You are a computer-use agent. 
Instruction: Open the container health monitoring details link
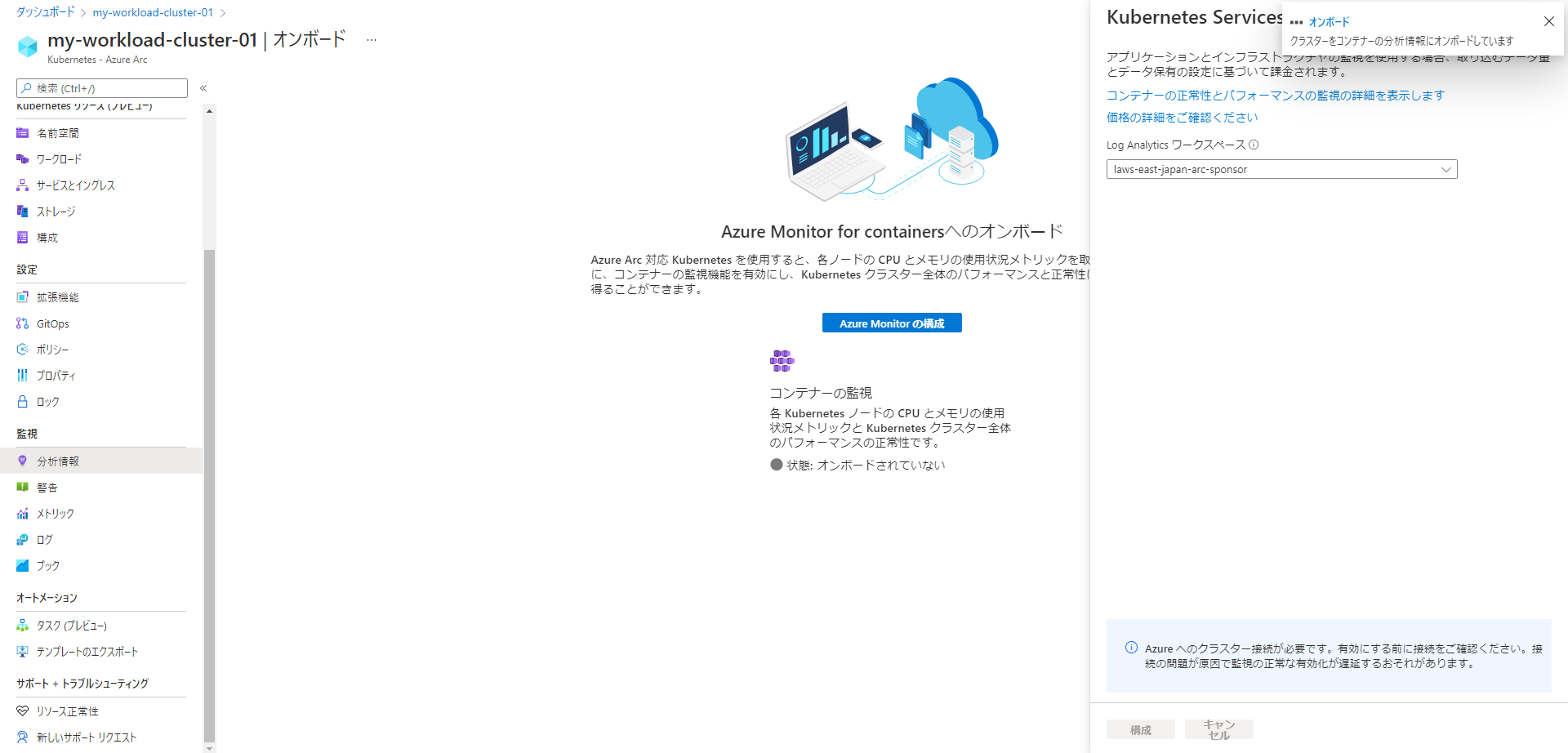click(x=1275, y=96)
